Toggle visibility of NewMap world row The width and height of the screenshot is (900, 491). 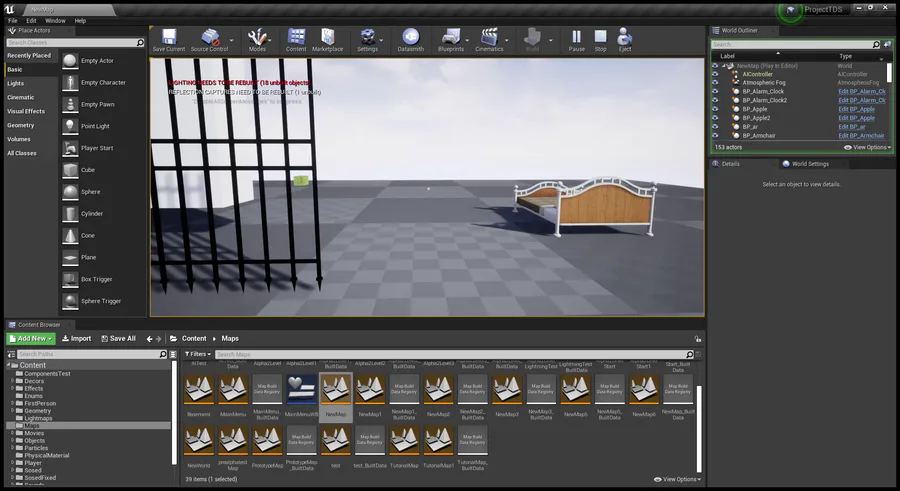point(715,65)
